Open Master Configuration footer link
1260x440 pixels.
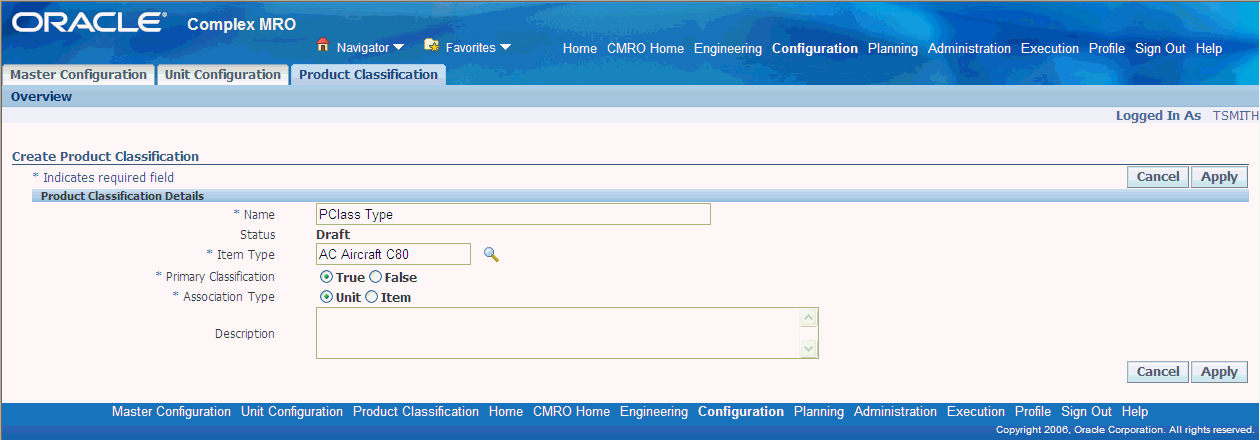point(171,412)
